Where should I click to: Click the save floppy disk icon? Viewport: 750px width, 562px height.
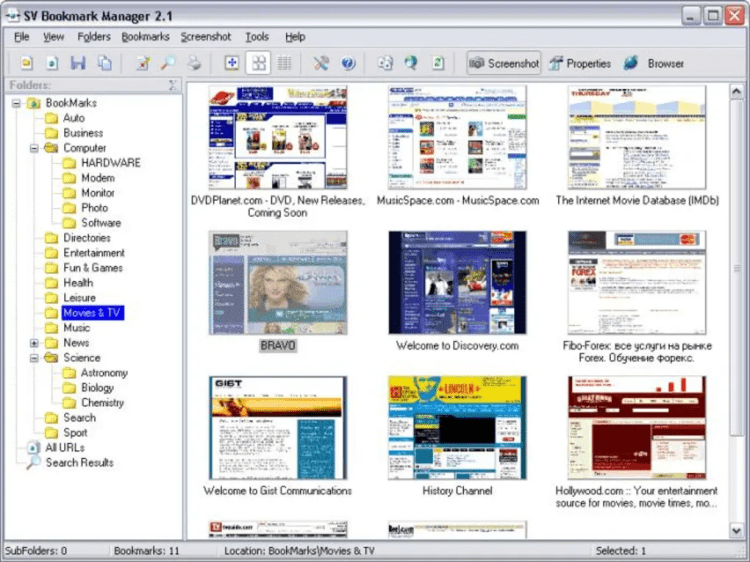coord(78,63)
